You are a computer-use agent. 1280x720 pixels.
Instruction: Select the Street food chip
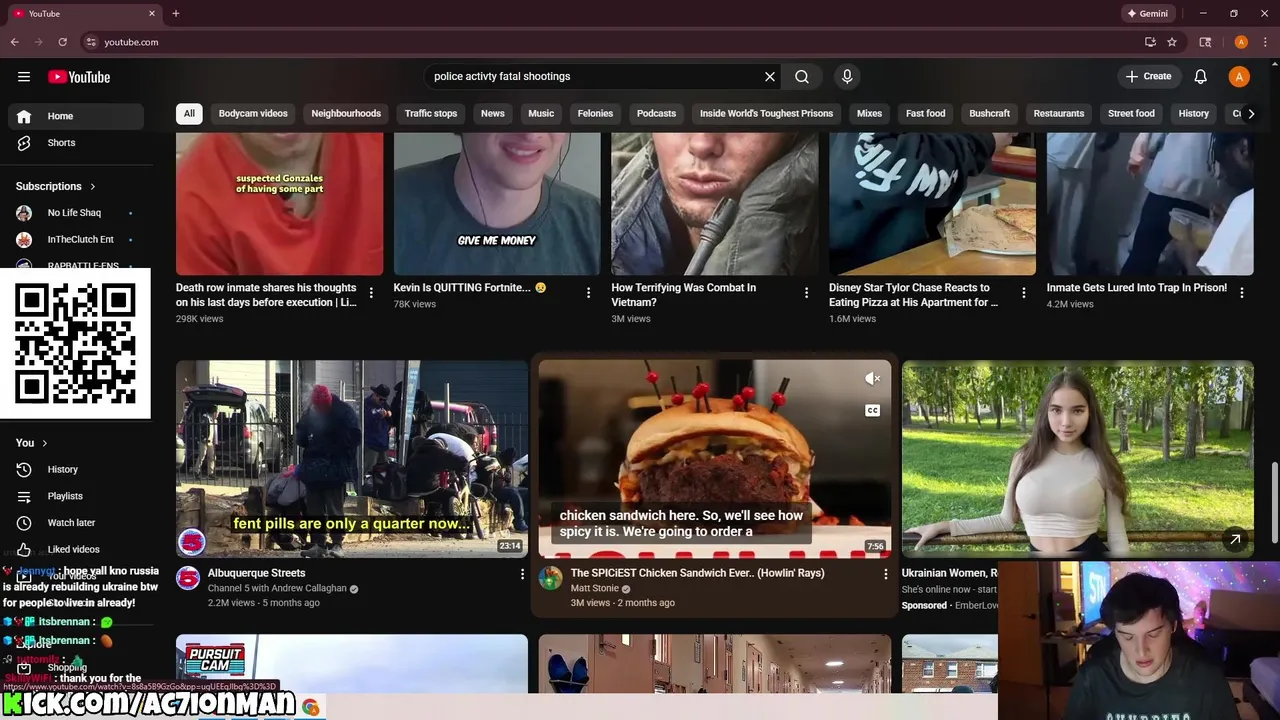[x=1132, y=114]
